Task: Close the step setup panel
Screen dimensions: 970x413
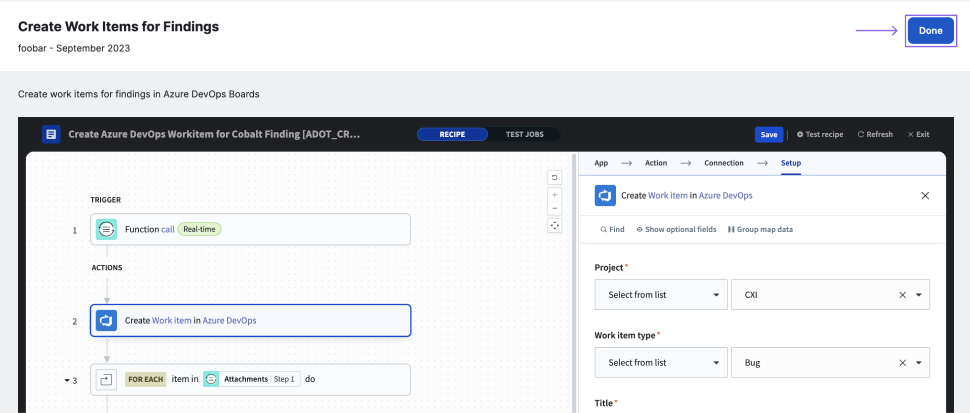Action: point(925,195)
